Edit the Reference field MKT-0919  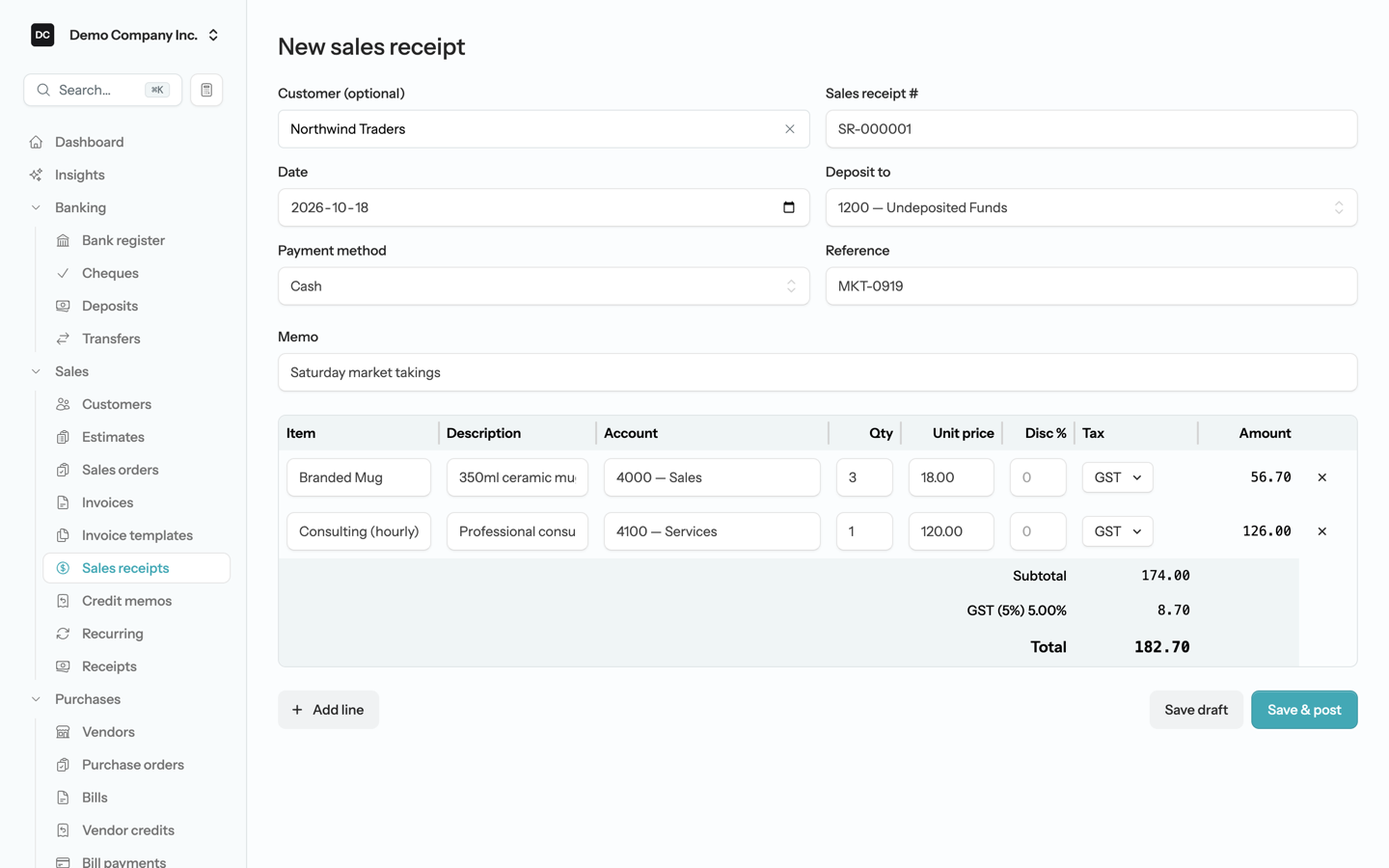1091,286
